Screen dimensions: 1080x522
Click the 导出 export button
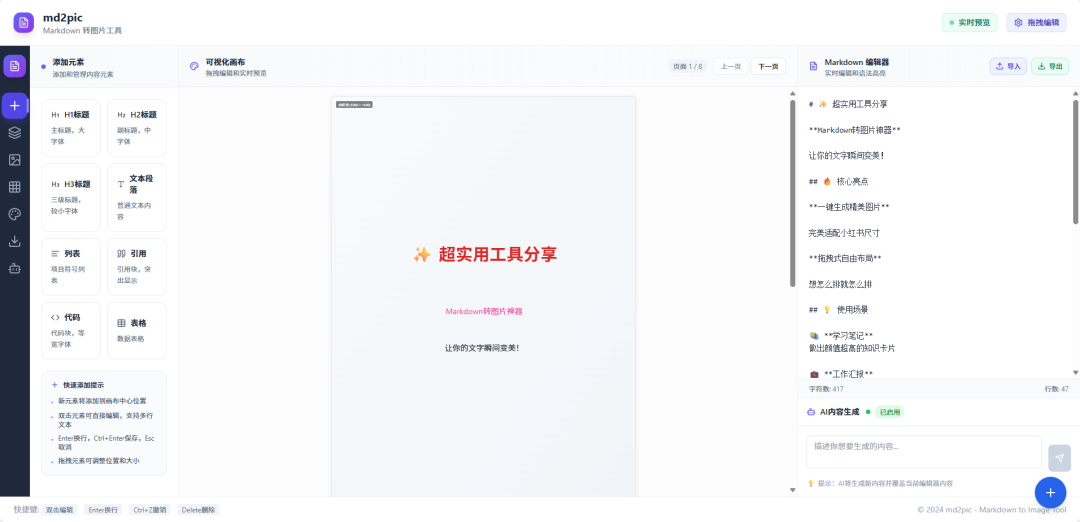1050,66
